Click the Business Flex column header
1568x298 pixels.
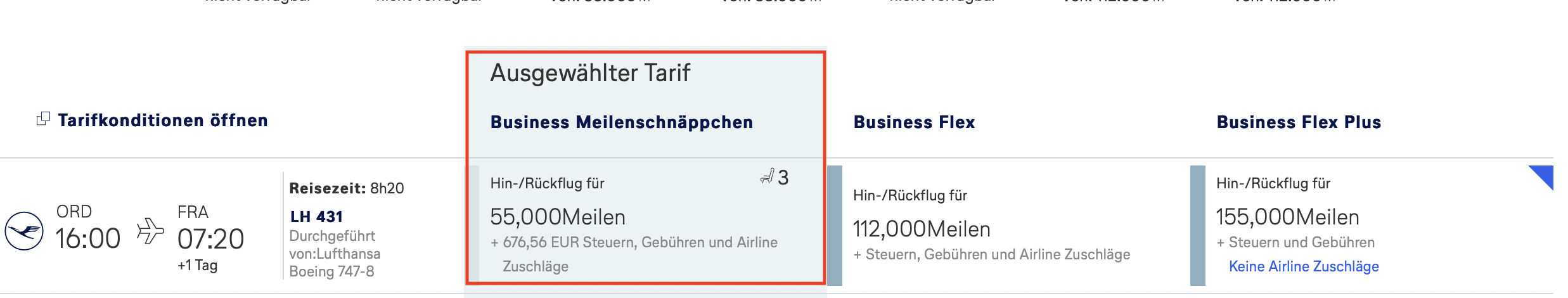pos(914,122)
